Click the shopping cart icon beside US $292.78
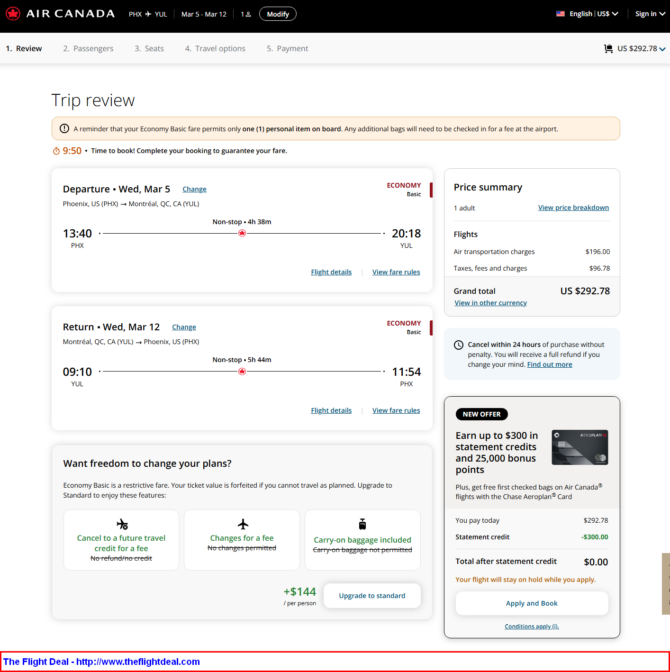 click(608, 48)
